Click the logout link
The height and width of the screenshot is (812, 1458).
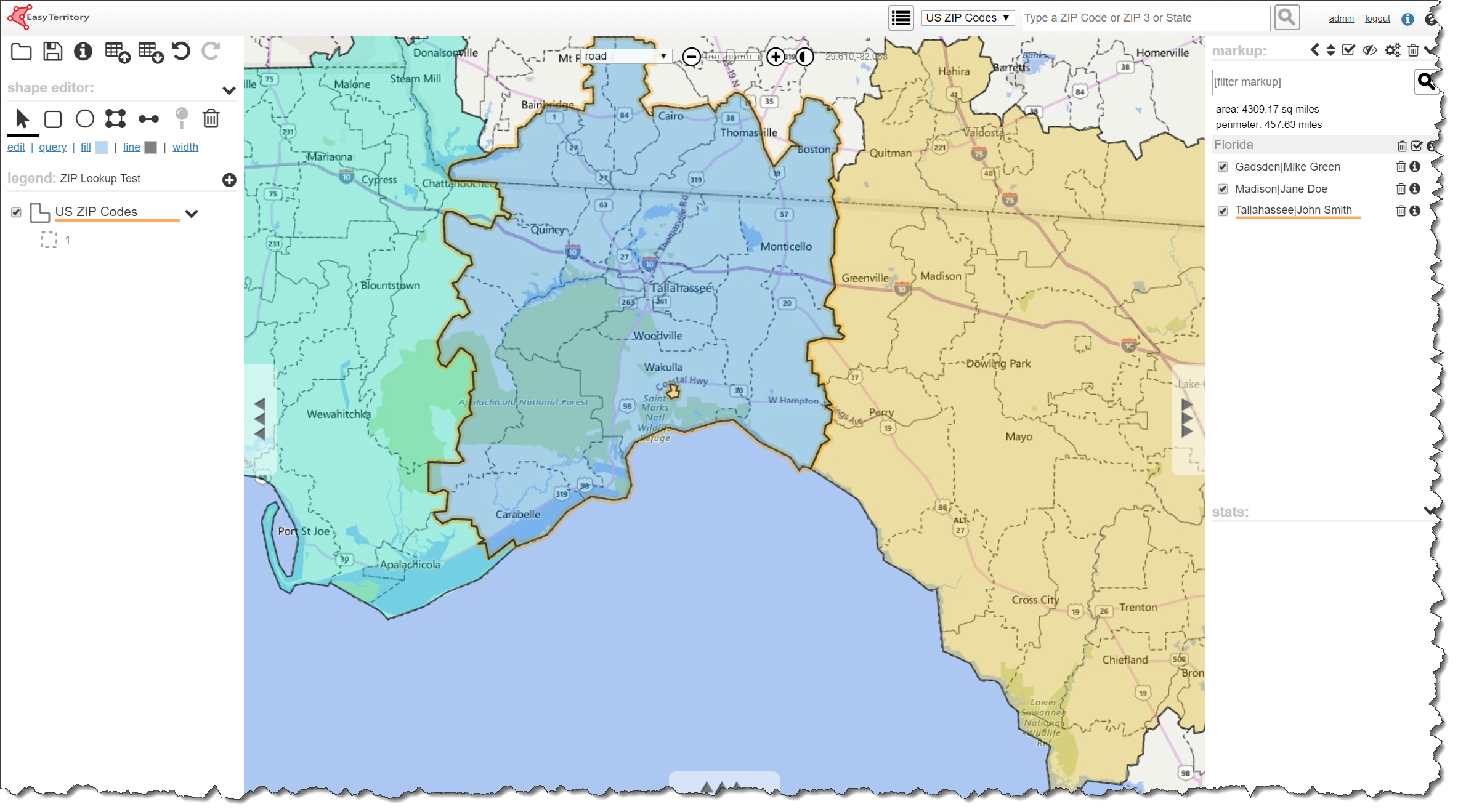pyautogui.click(x=1377, y=18)
